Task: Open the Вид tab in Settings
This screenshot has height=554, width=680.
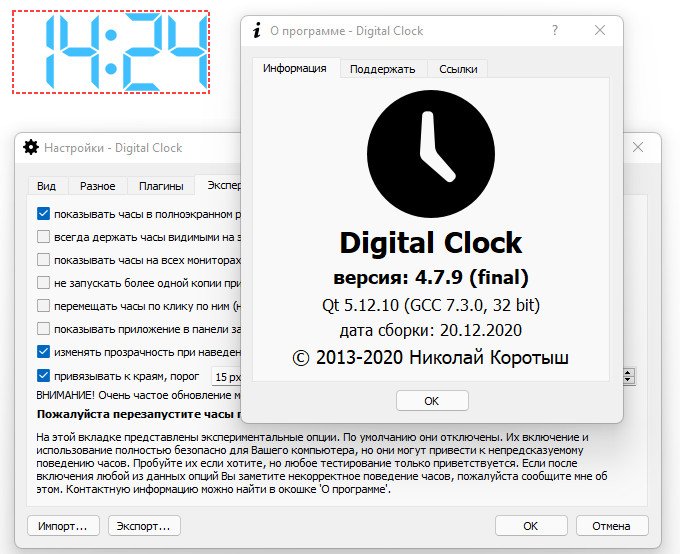Action: [46, 186]
